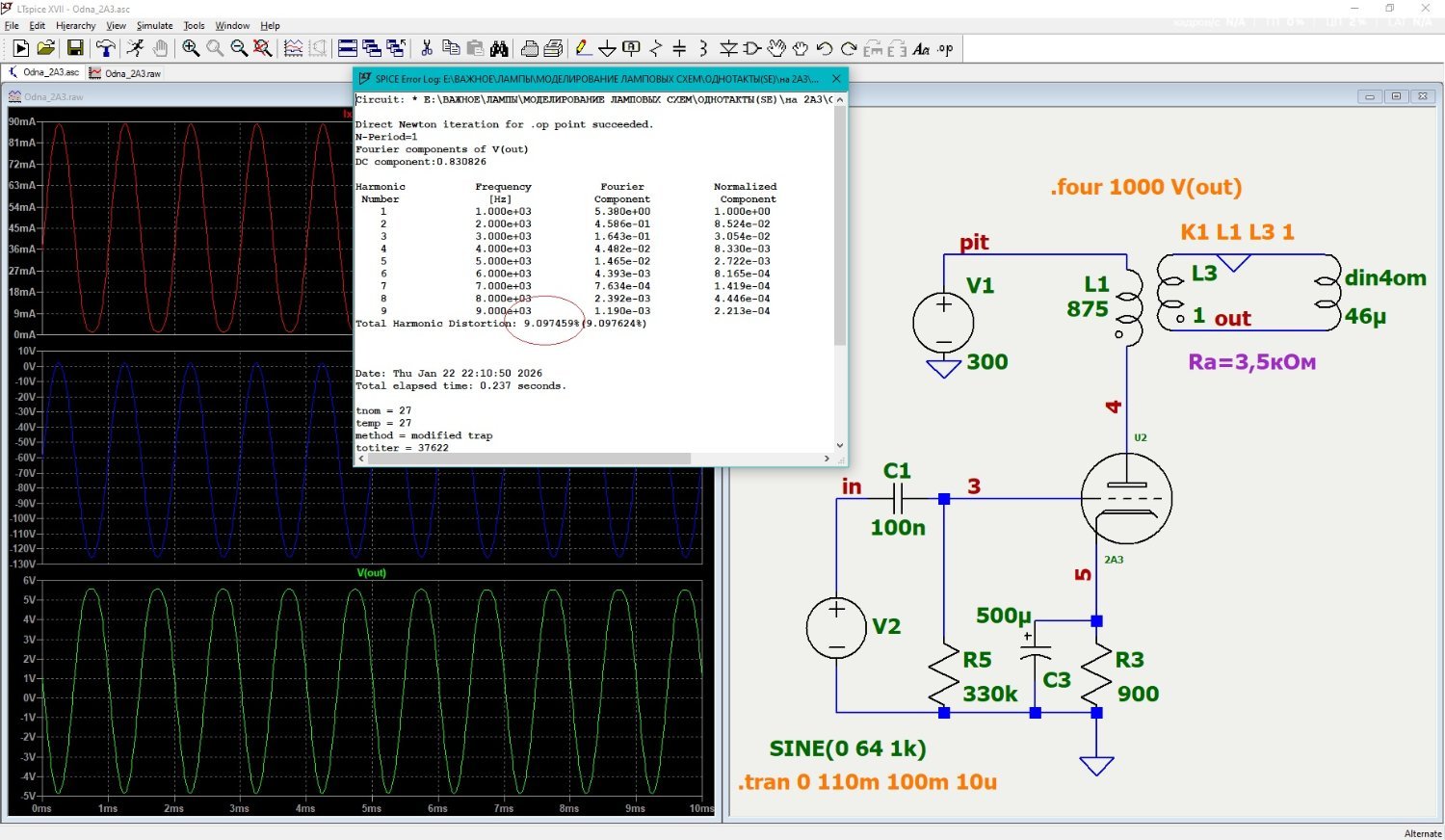The width and height of the screenshot is (1445, 840).
Task: Click the SPICE directive .op icon
Action: (x=945, y=48)
